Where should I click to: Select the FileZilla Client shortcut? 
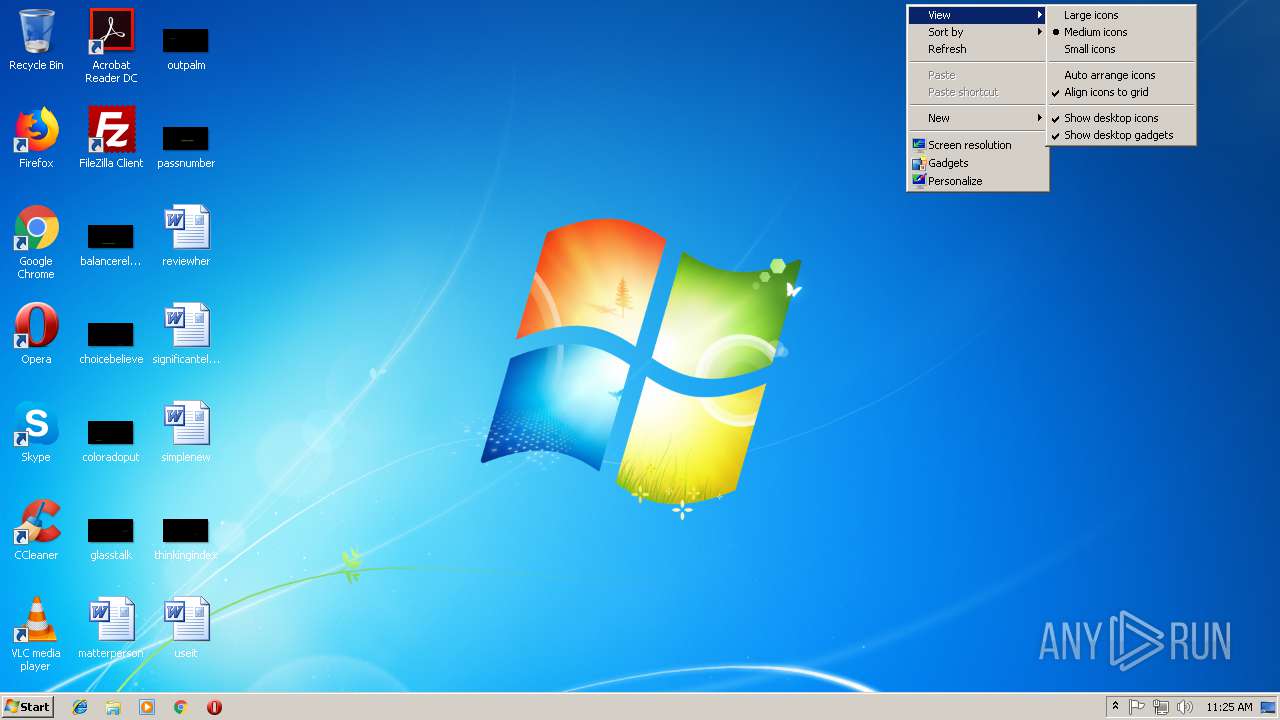[111, 138]
